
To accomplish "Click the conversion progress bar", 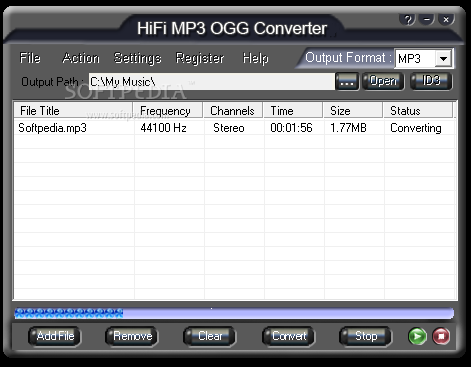I will [234, 313].
